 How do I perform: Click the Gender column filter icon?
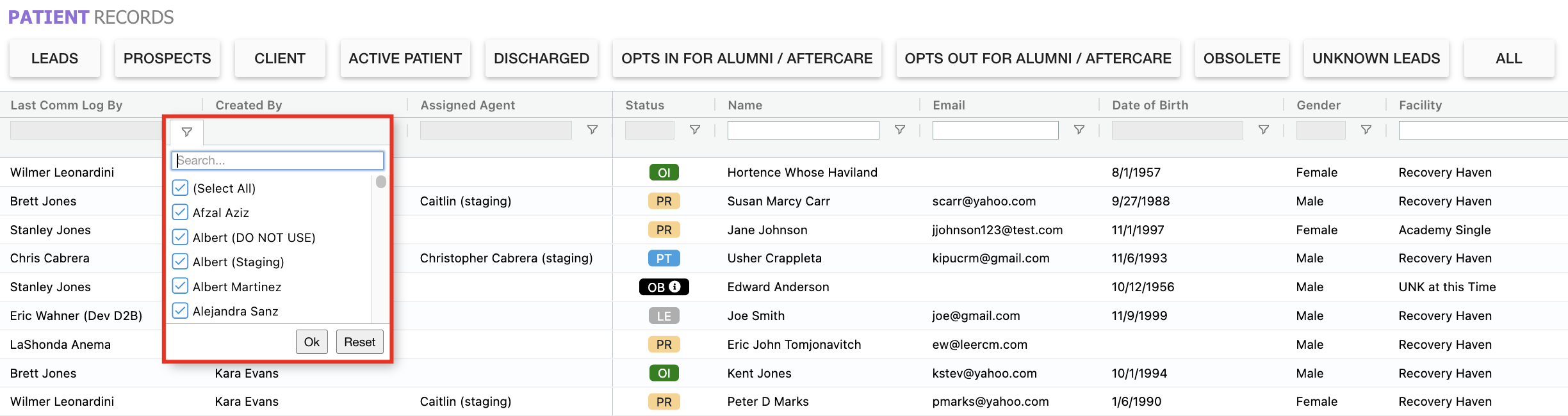click(x=1366, y=130)
